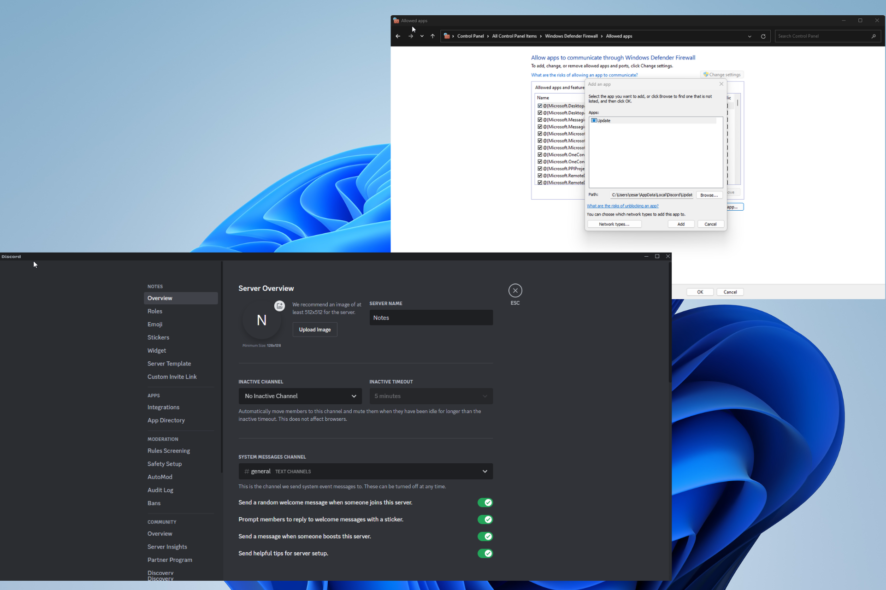Open Partner Program page
This screenshot has height=590, width=886.
pos(170,559)
